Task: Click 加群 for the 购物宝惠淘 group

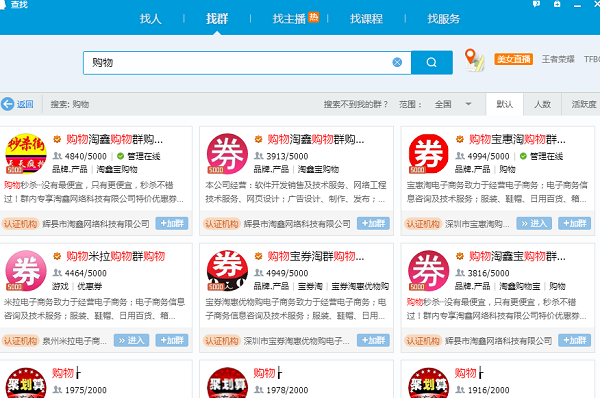Action: pyautogui.click(x=574, y=223)
